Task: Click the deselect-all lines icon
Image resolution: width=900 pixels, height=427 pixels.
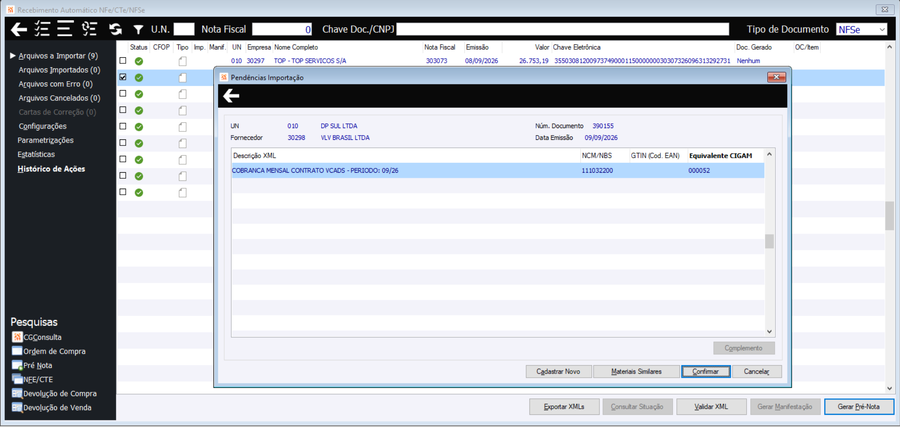Action: (x=65, y=29)
